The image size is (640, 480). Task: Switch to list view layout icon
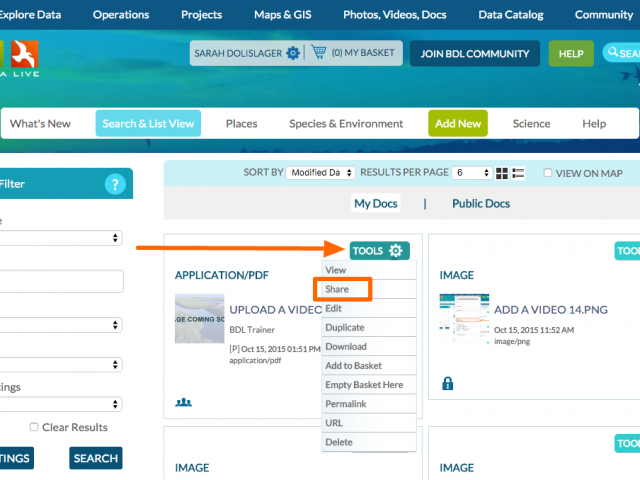(x=518, y=173)
